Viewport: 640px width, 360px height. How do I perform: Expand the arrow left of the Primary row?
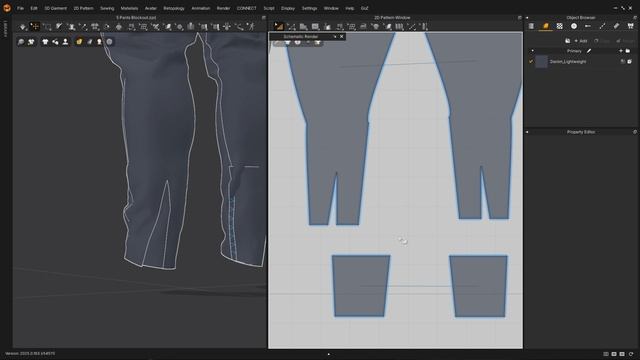click(x=532, y=51)
